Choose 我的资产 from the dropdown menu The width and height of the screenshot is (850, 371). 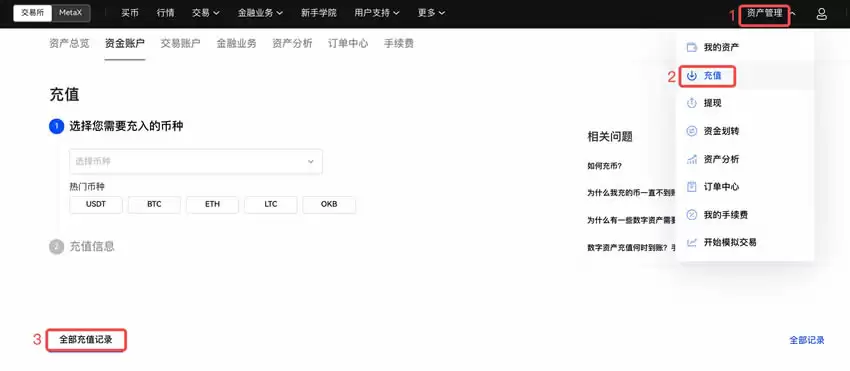point(745,47)
